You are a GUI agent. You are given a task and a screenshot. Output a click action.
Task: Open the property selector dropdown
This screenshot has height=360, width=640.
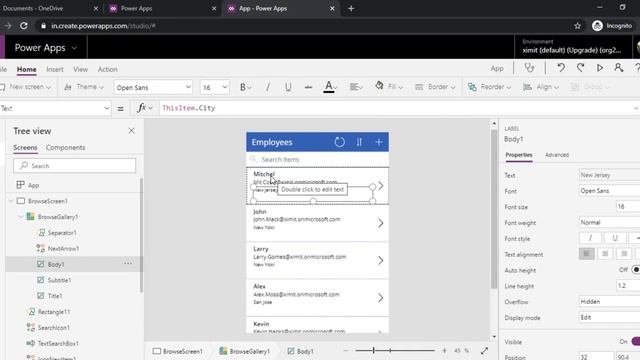[55, 108]
